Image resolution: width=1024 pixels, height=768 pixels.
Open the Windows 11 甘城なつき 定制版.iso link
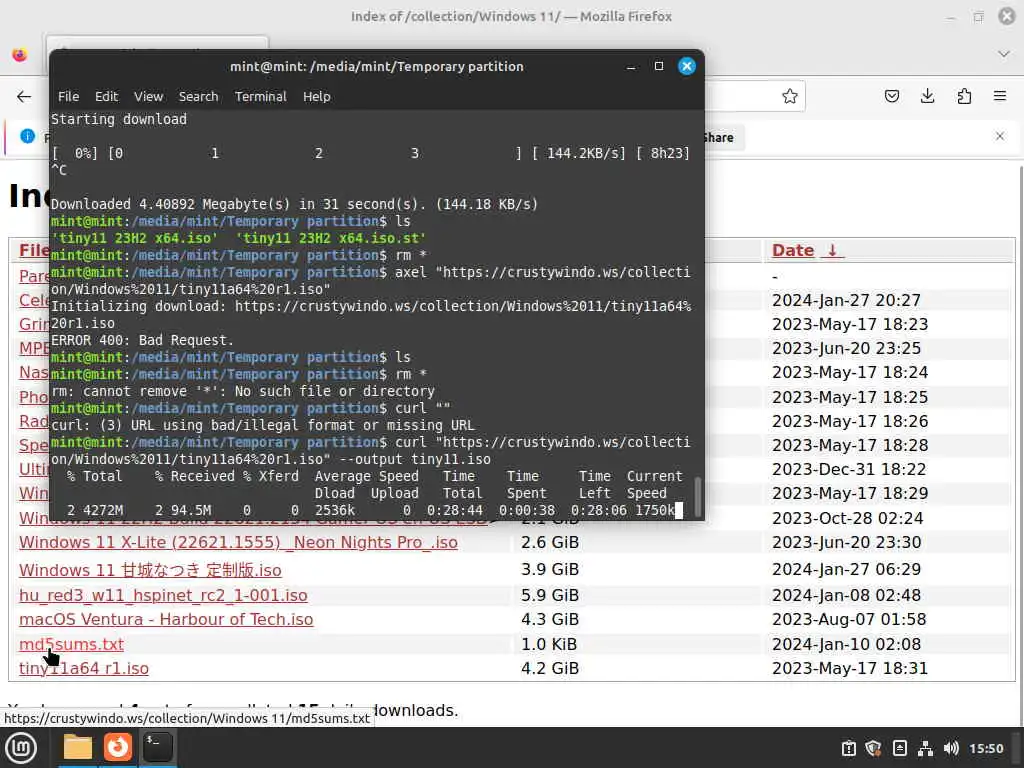[150, 569]
